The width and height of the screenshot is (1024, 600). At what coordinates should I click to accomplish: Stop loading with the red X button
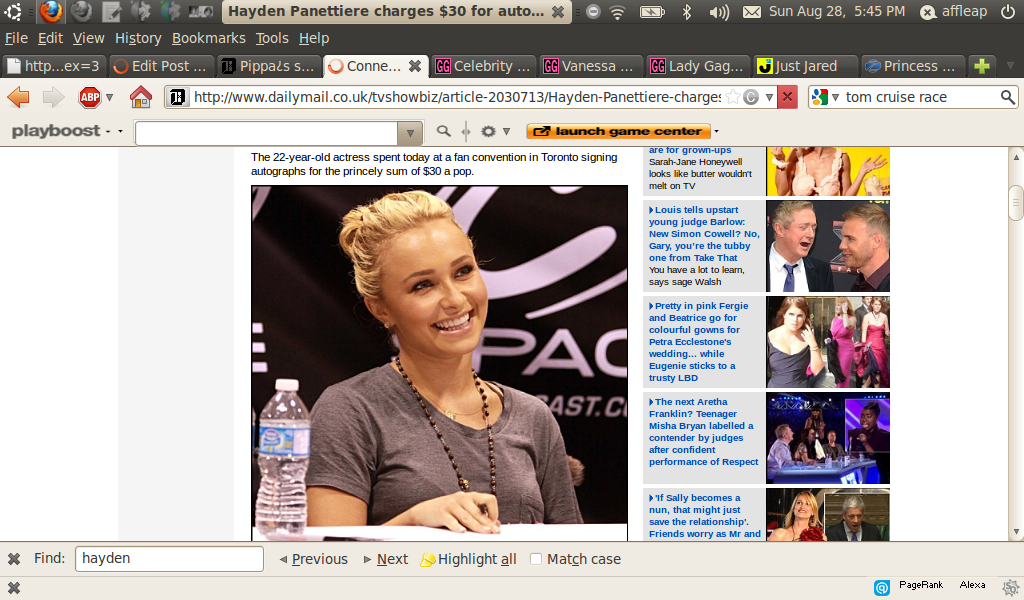point(788,97)
